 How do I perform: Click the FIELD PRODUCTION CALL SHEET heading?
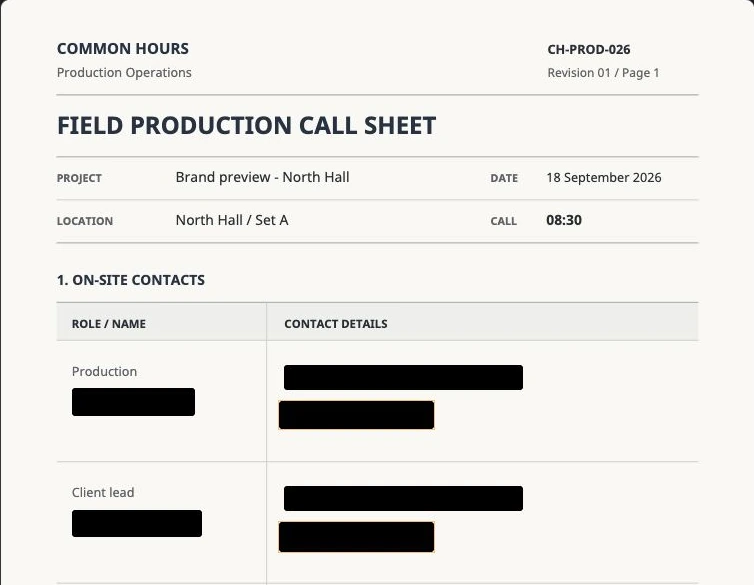(246, 125)
